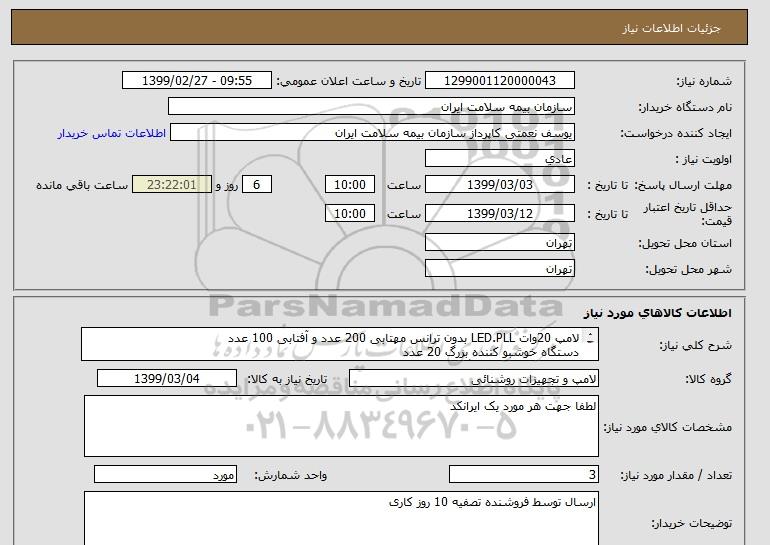770x545 pixels.
Task: Click the page header 'جزئیات اطلاعات نیاز'
Action: click(x=671, y=28)
